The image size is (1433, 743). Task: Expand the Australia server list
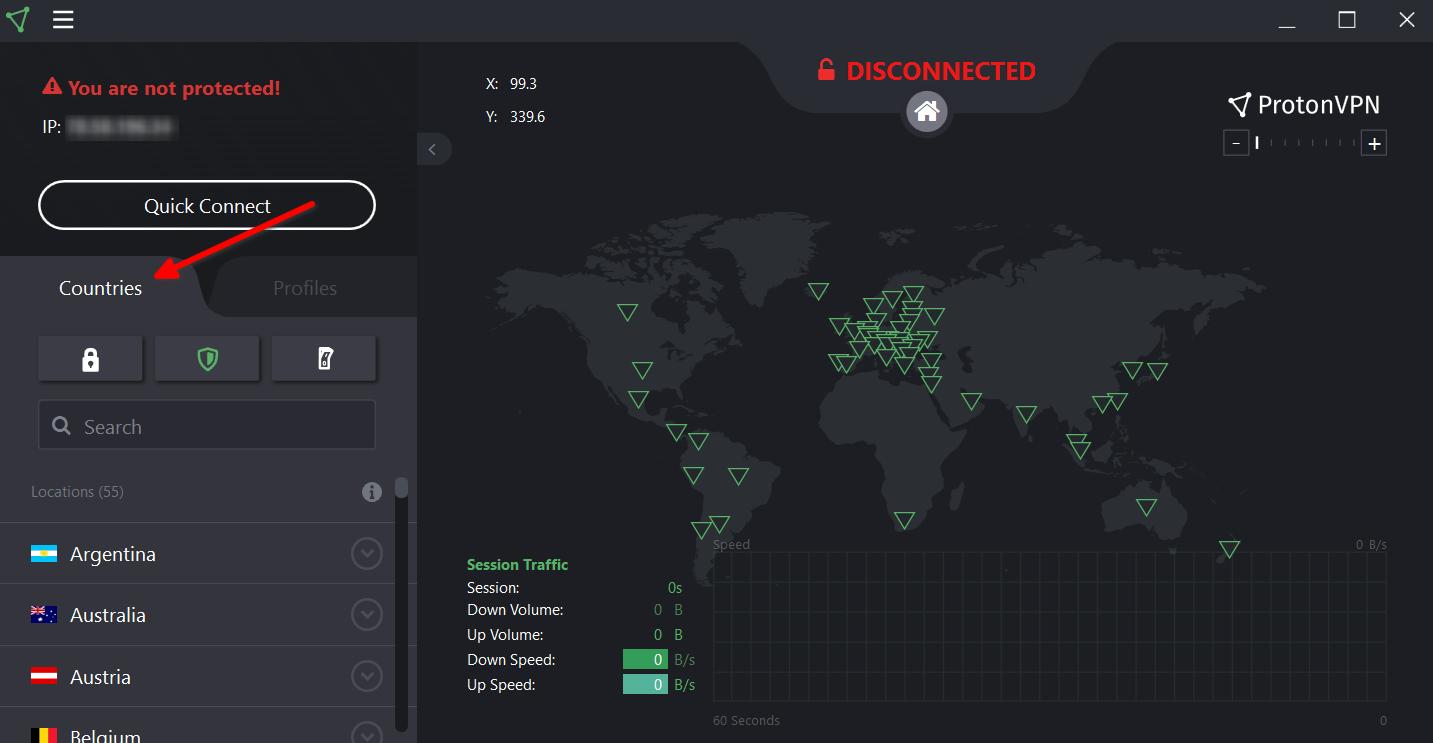(x=367, y=615)
